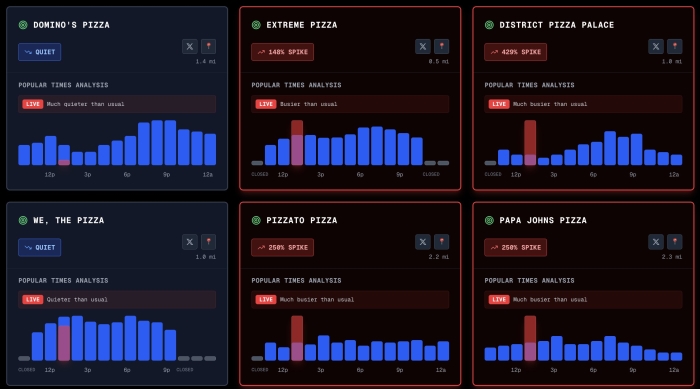
Task: Open map pin for Papa Johns Pizza
Action: tap(675, 242)
